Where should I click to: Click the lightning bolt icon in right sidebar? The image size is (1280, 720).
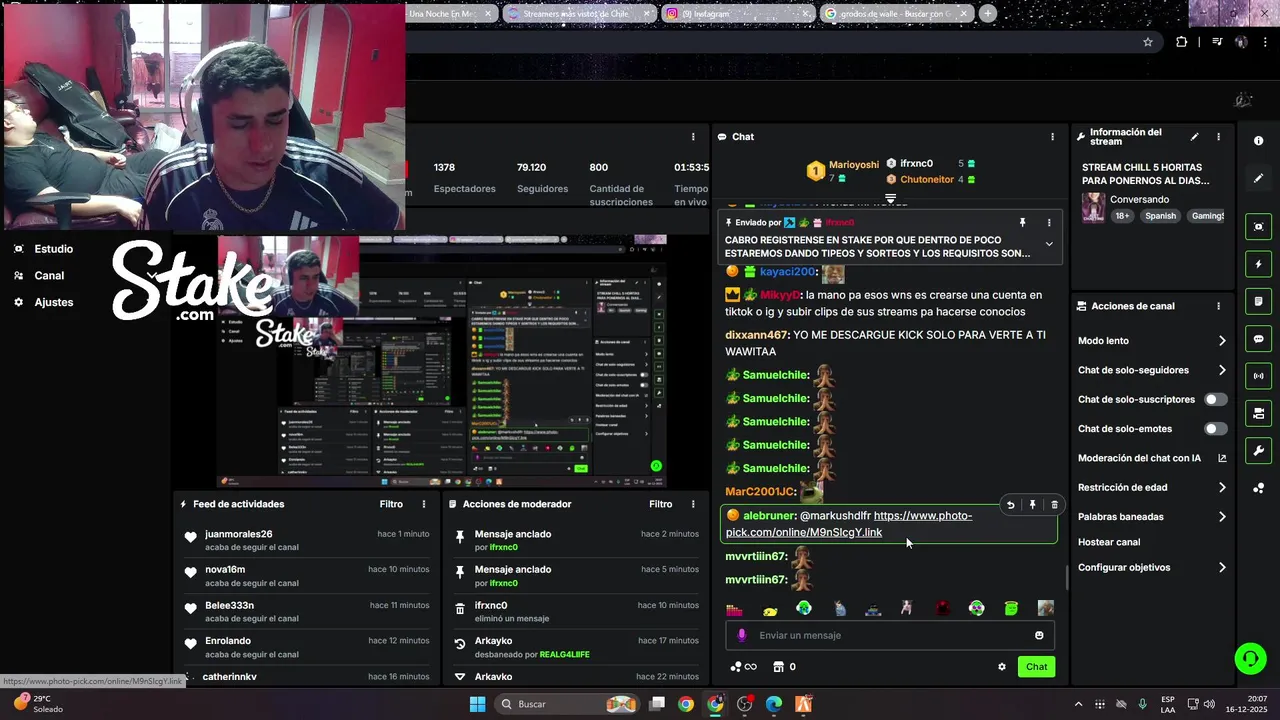point(1258,264)
